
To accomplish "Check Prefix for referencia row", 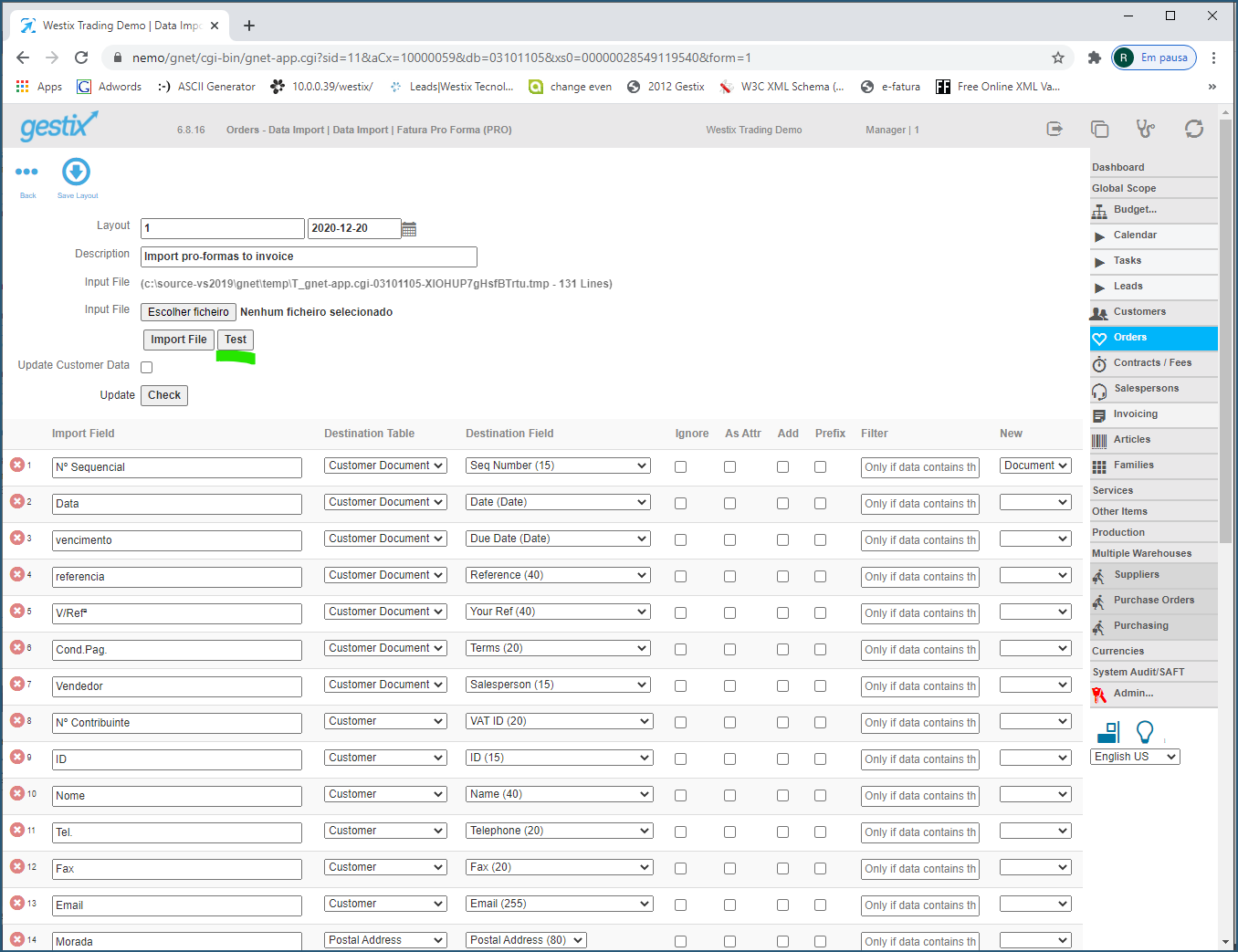I will [820, 576].
